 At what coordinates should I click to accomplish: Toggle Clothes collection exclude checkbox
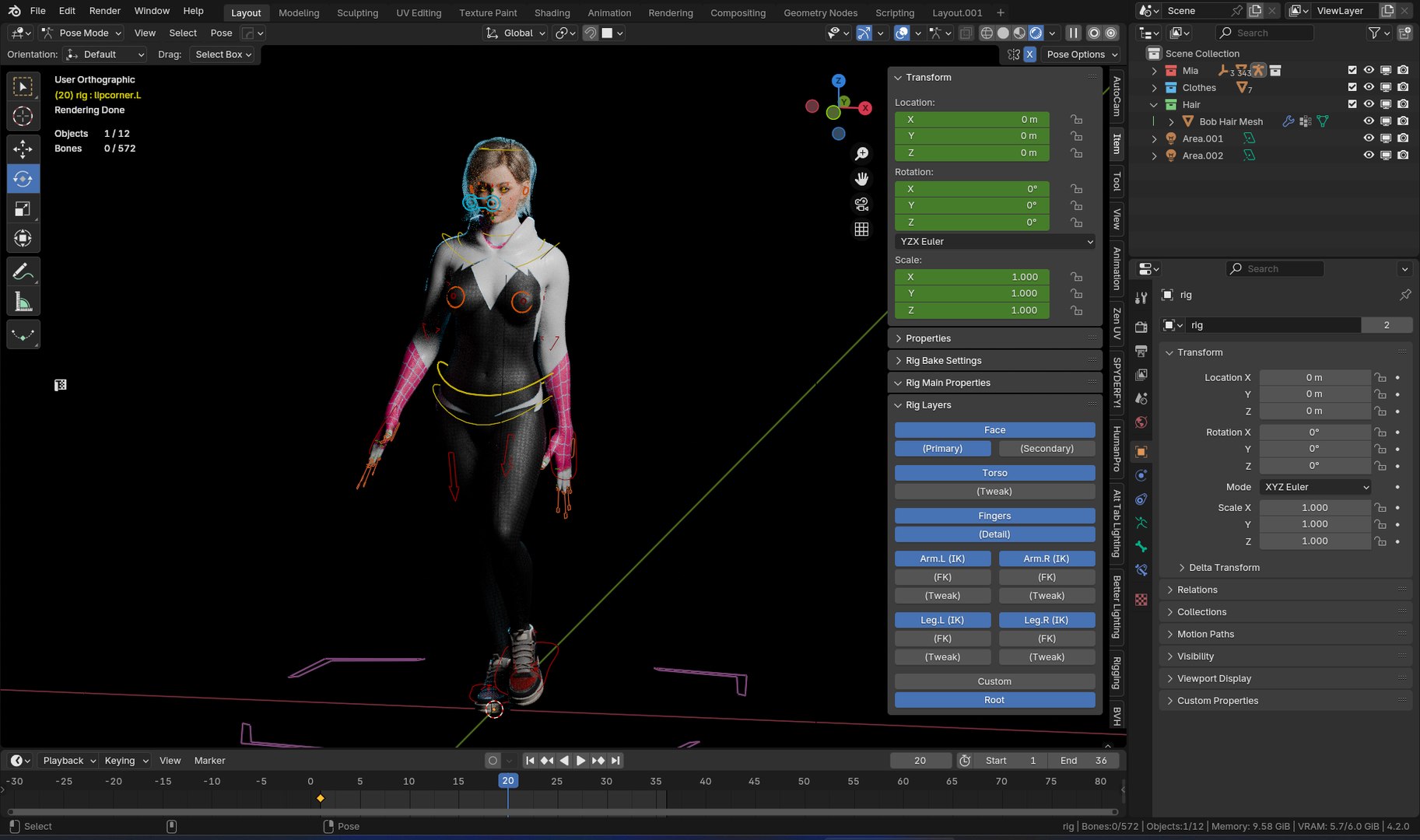pyautogui.click(x=1352, y=87)
